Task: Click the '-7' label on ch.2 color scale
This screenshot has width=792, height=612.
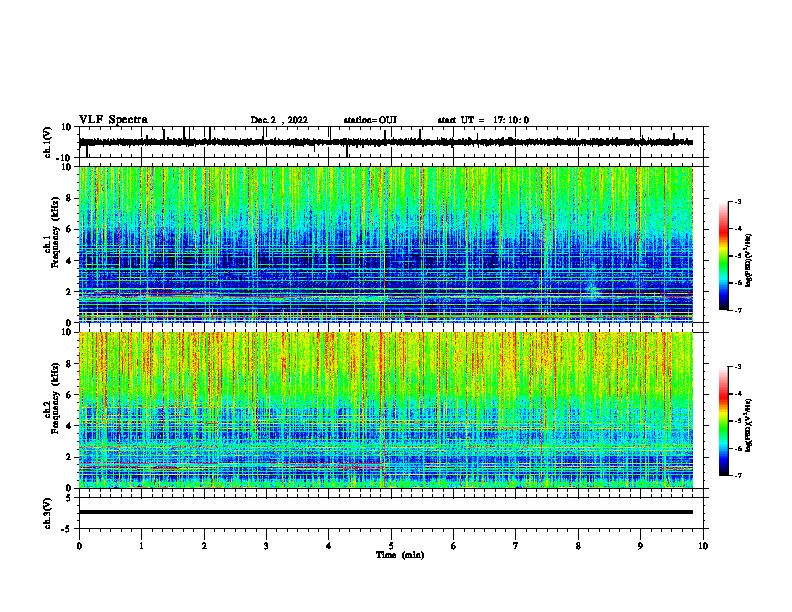Action: pyautogui.click(x=738, y=475)
